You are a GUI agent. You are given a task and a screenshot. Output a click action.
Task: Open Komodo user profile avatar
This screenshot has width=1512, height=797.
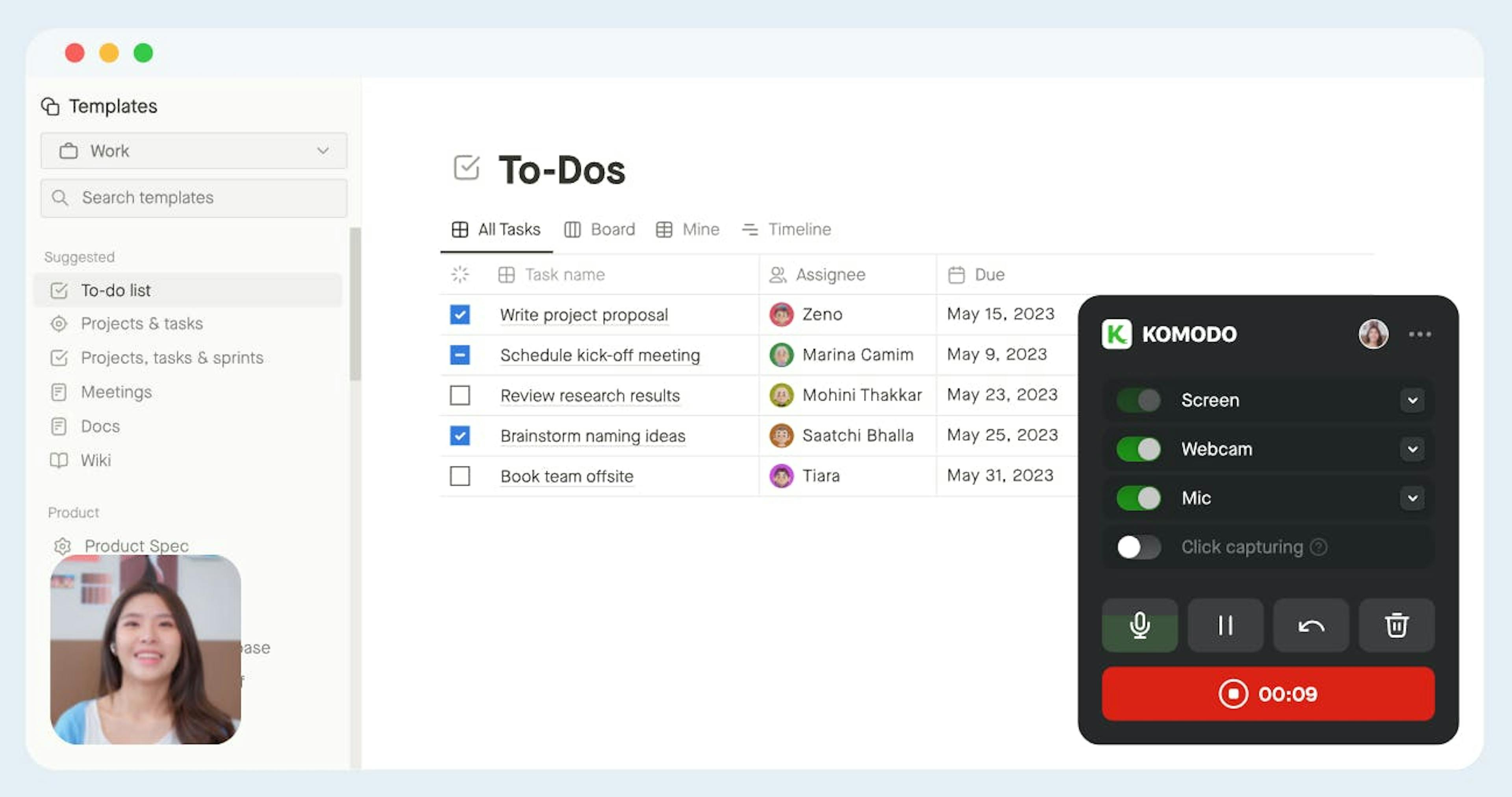tap(1373, 334)
